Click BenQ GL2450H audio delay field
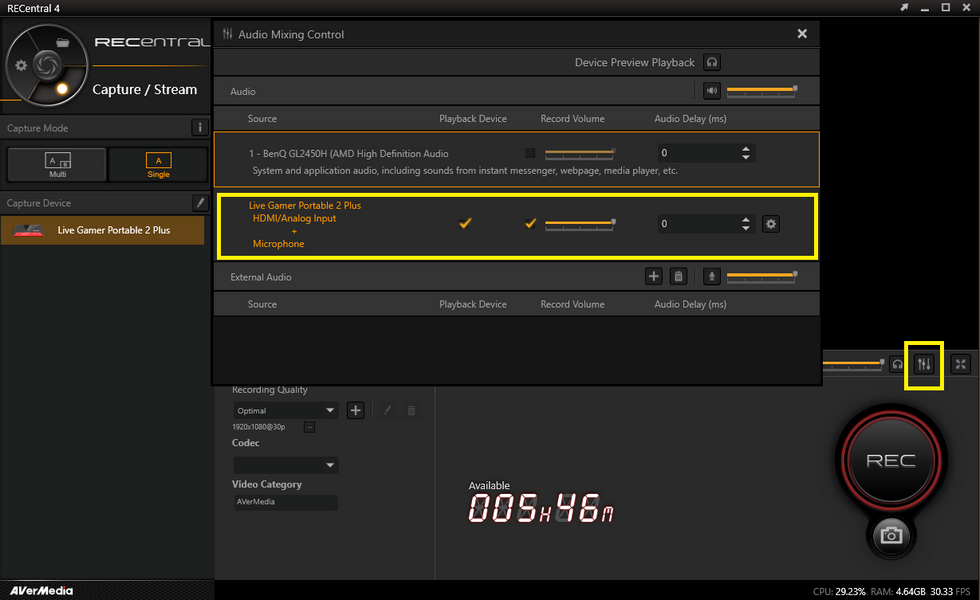980x600 pixels. click(698, 152)
